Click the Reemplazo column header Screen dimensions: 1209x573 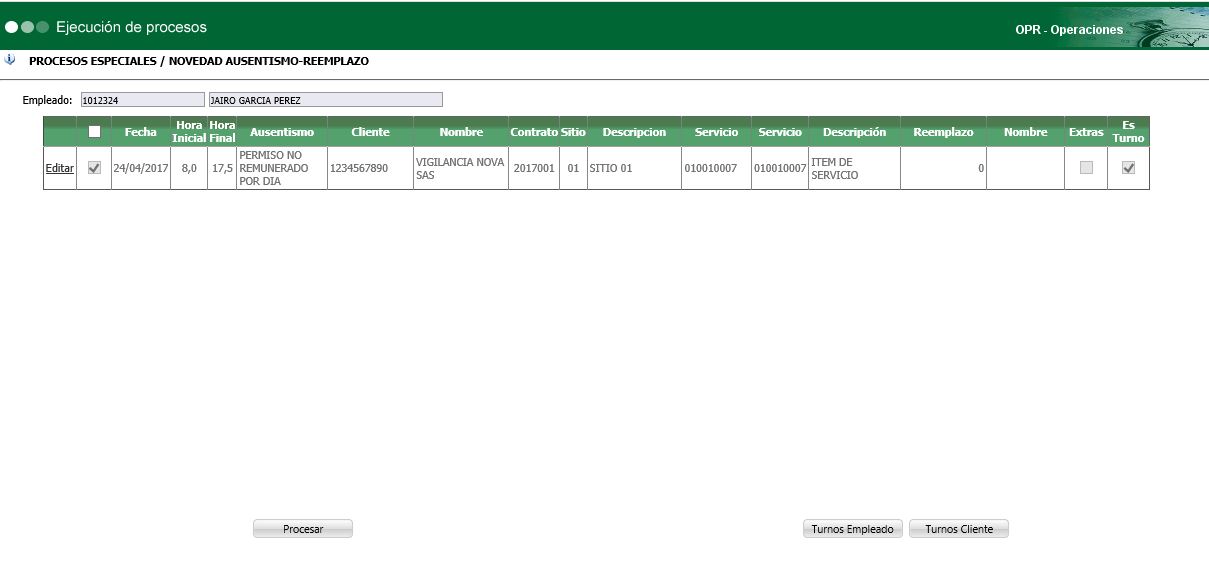[x=943, y=132]
